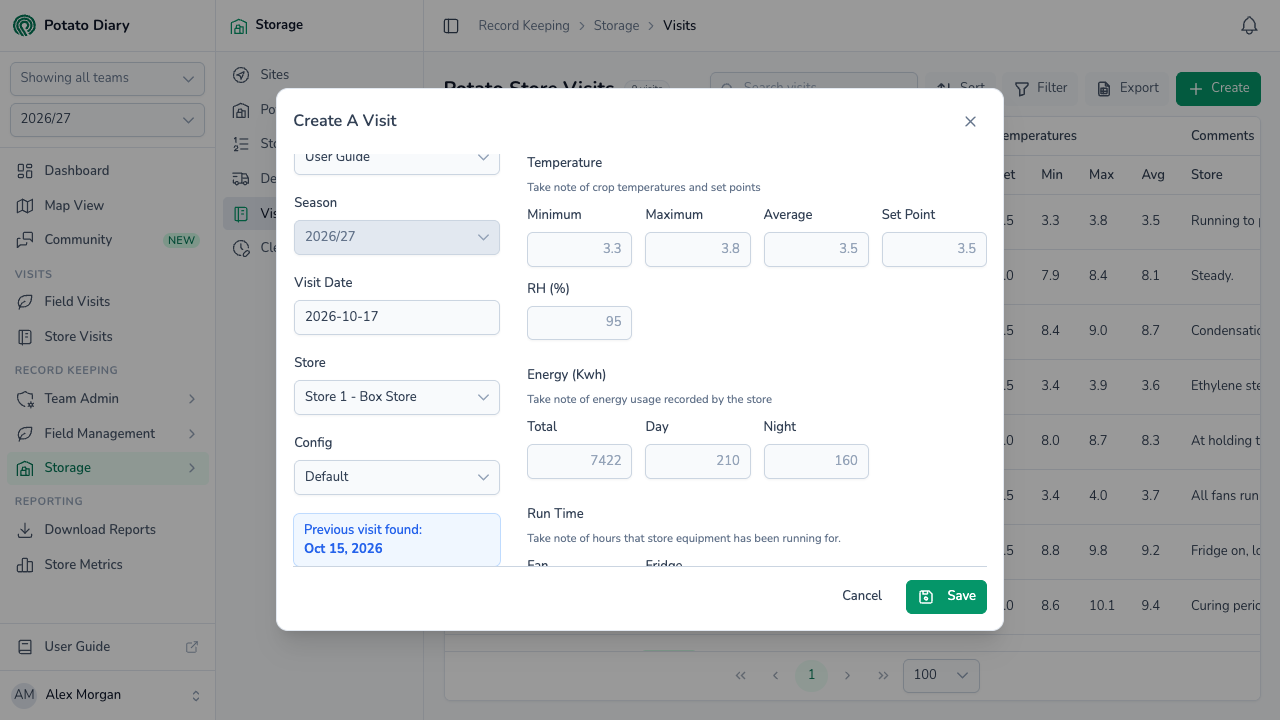Open the Filter options
The width and height of the screenshot is (1280, 720).
[1041, 88]
